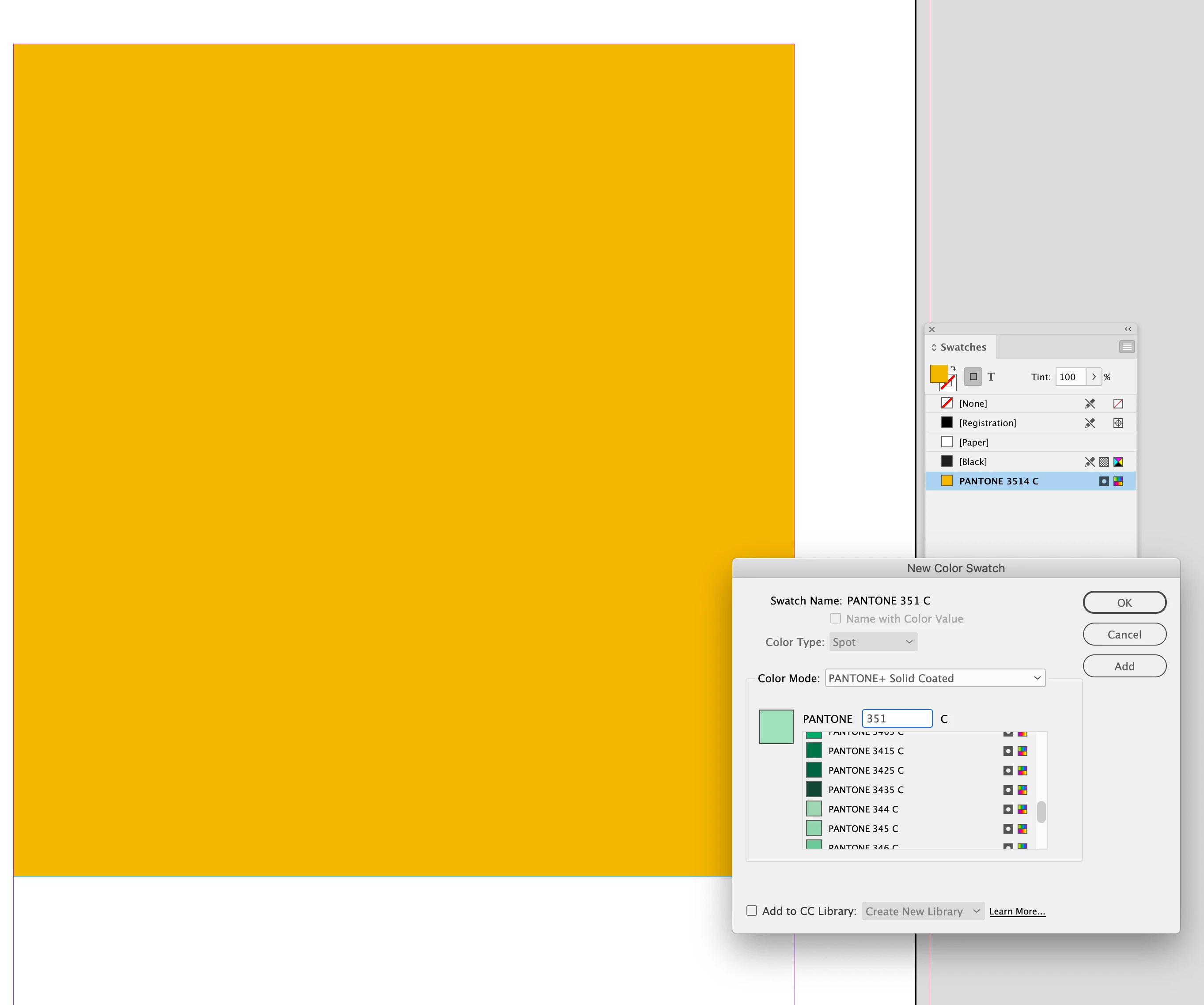The height and width of the screenshot is (1005, 1204).
Task: Open the Color Mode PANTONE+ Solid Coated dropdown
Action: pyautogui.click(x=935, y=678)
